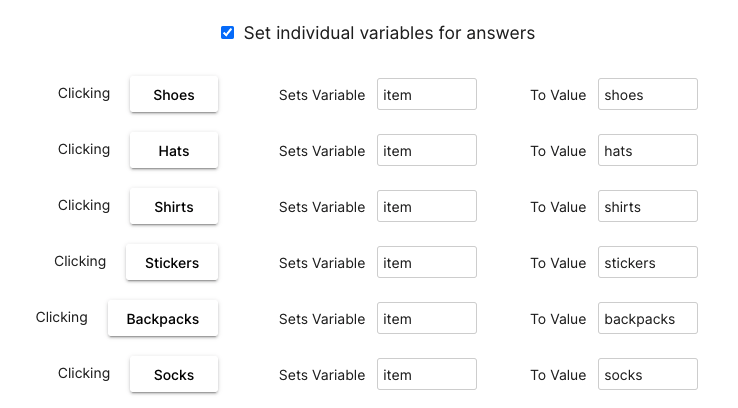
Task: Click the variable field in Socks row
Action: 427,375
